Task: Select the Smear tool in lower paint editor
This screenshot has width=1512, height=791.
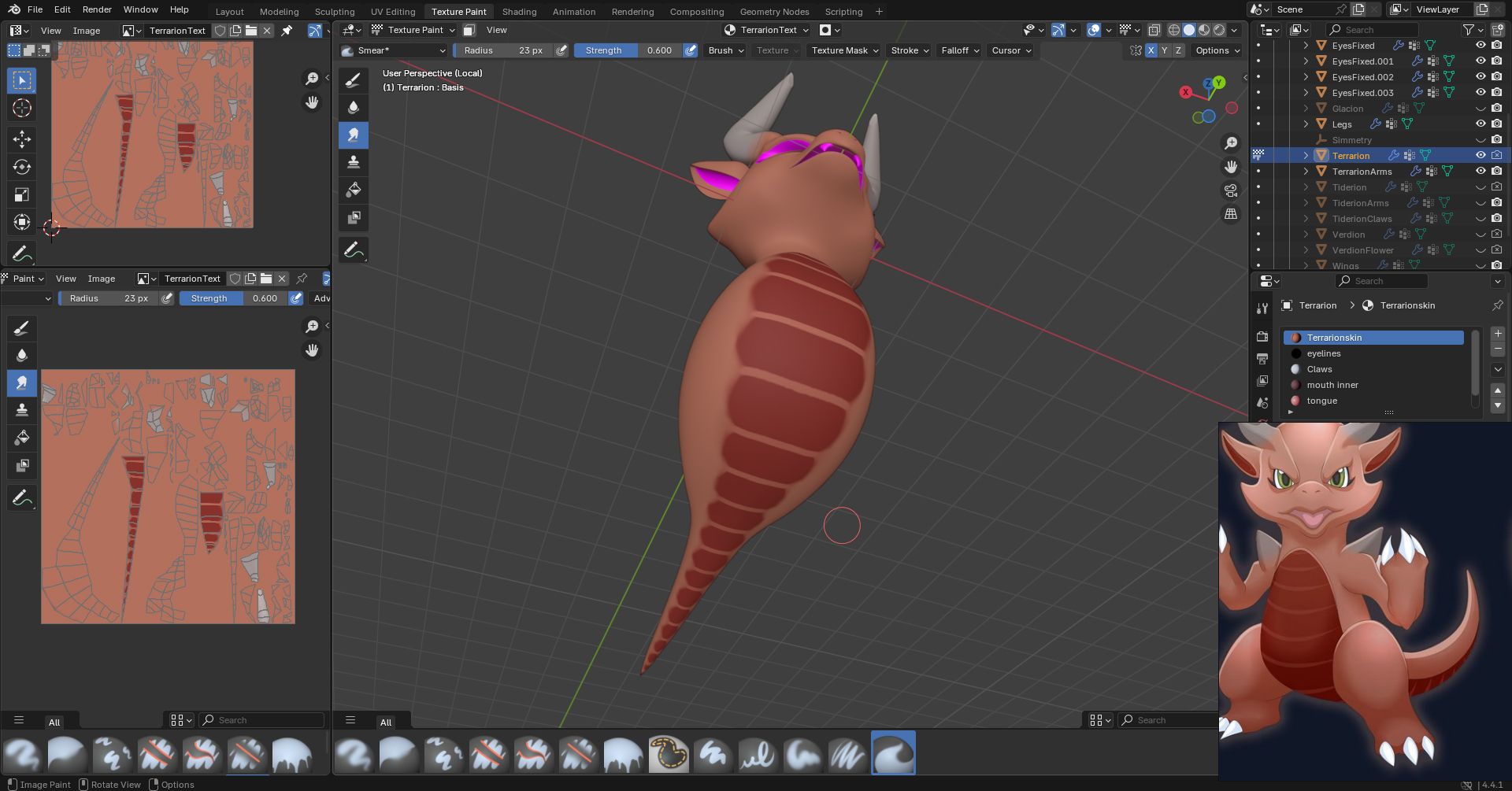Action: click(22, 383)
